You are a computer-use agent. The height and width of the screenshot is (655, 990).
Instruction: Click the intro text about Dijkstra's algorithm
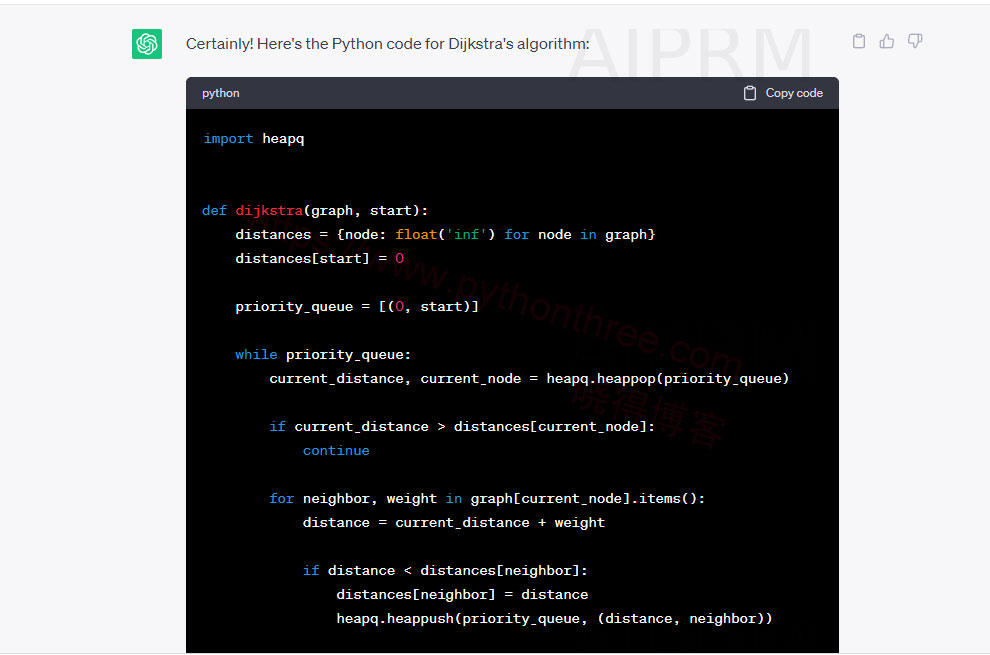387,44
